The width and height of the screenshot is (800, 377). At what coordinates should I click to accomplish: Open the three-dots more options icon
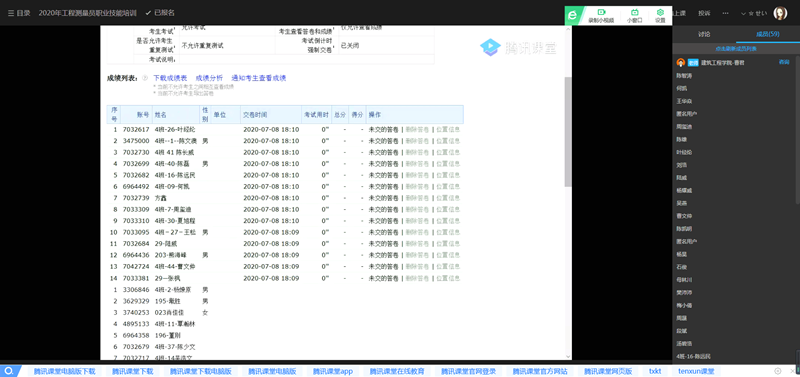point(726,13)
